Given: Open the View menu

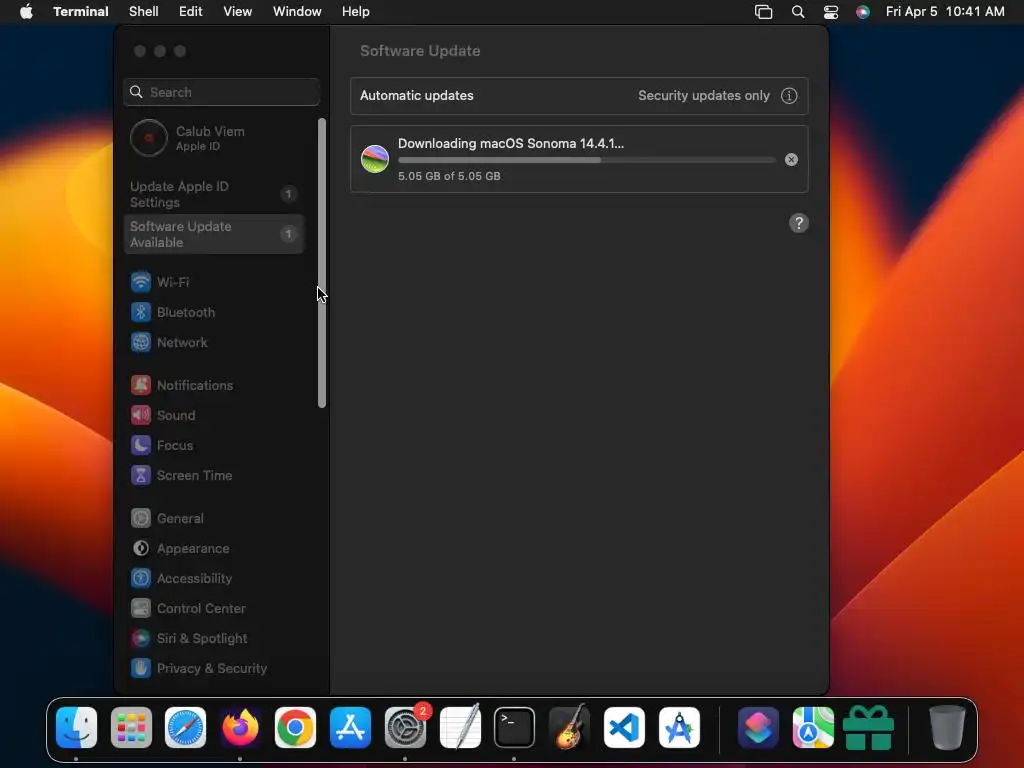Looking at the screenshot, I should (238, 12).
